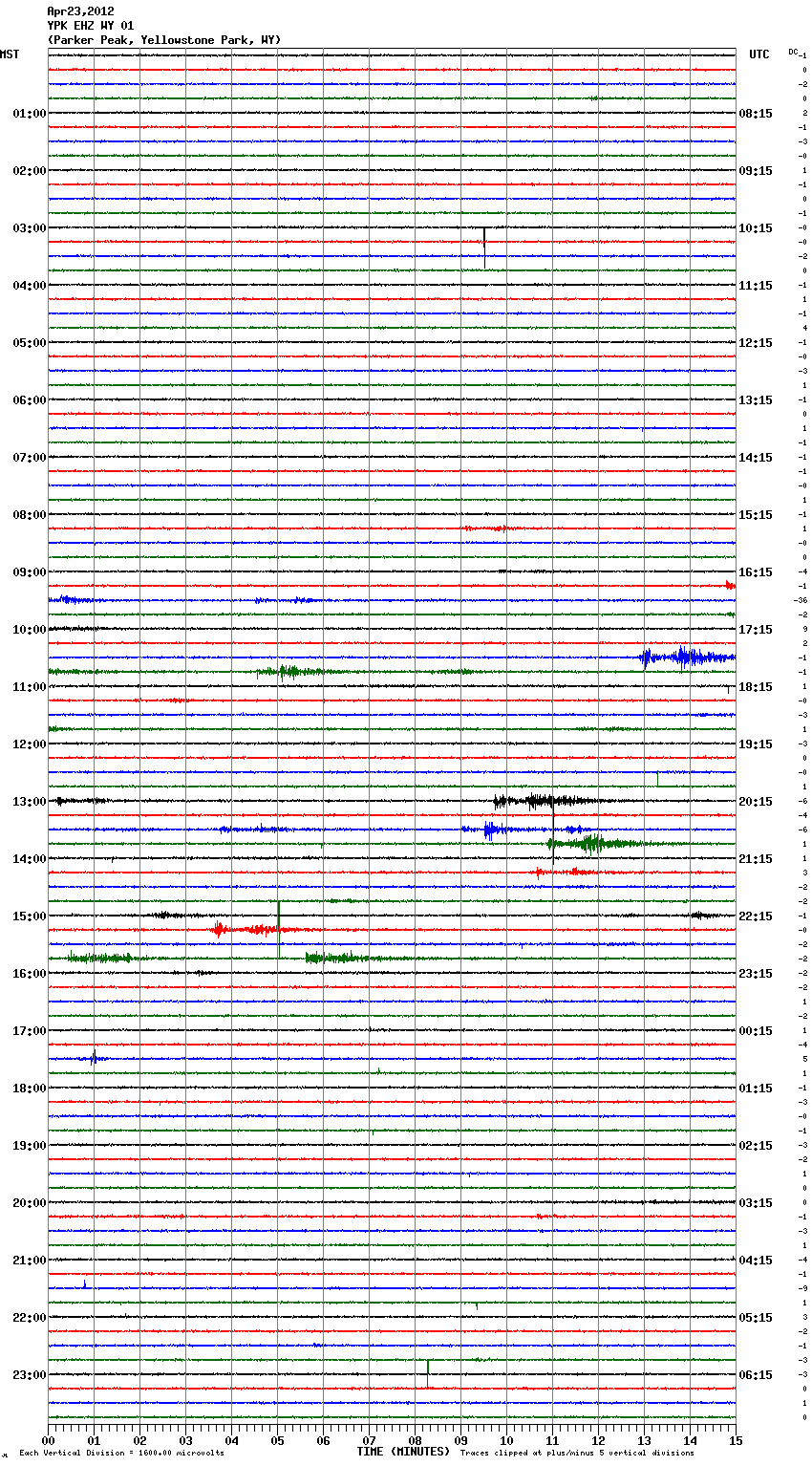The image size is (812, 1466).
Task: Click the MST time label "14:00"
Action: 30,859
